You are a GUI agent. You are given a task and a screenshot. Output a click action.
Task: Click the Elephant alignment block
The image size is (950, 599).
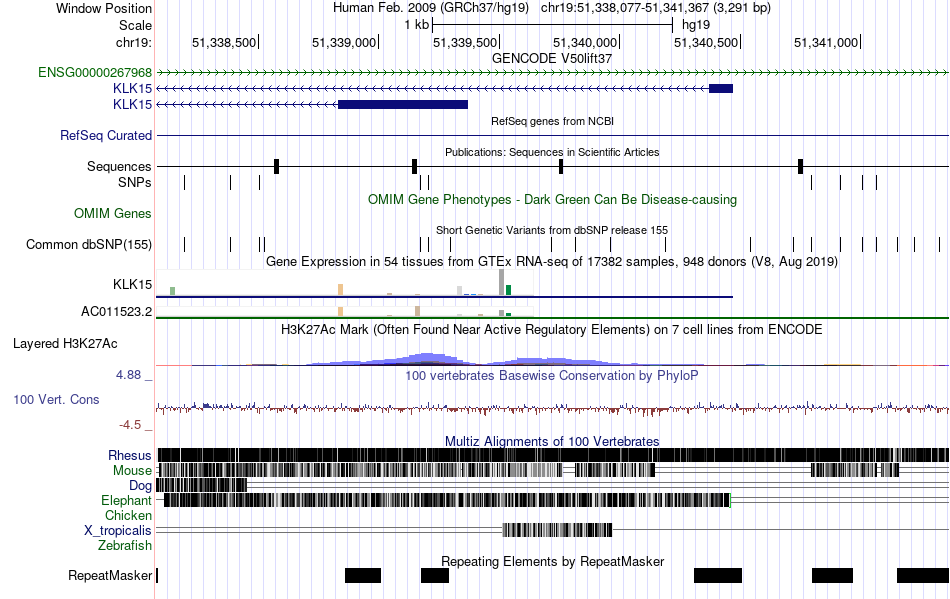(x=447, y=500)
